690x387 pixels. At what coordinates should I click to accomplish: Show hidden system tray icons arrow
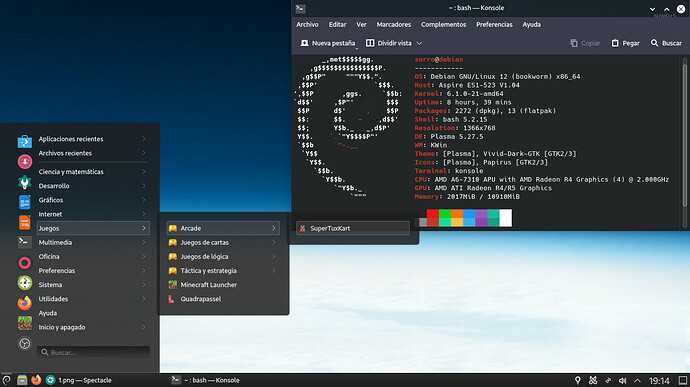(x=638, y=380)
